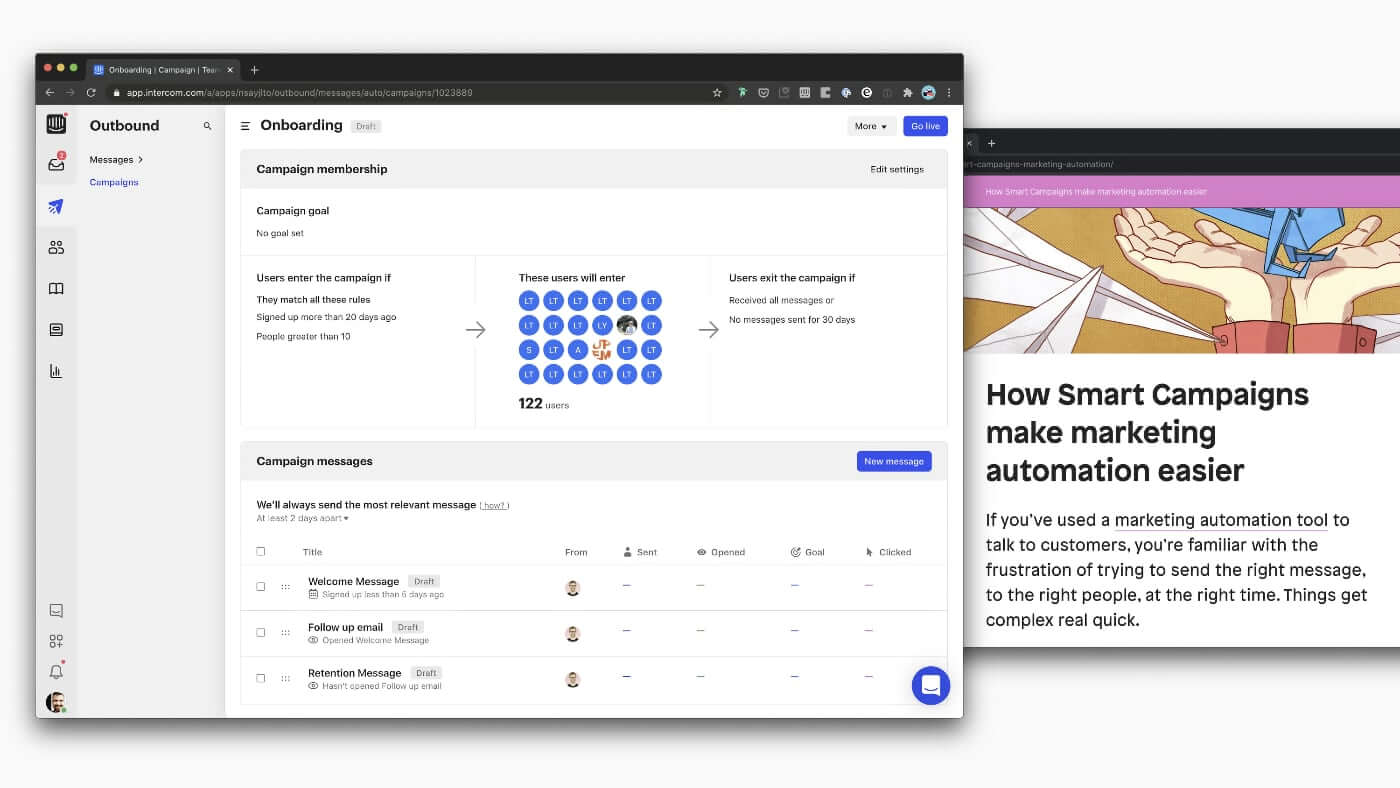Click the Go live button
The width and height of the screenshot is (1400, 788).
click(925, 126)
